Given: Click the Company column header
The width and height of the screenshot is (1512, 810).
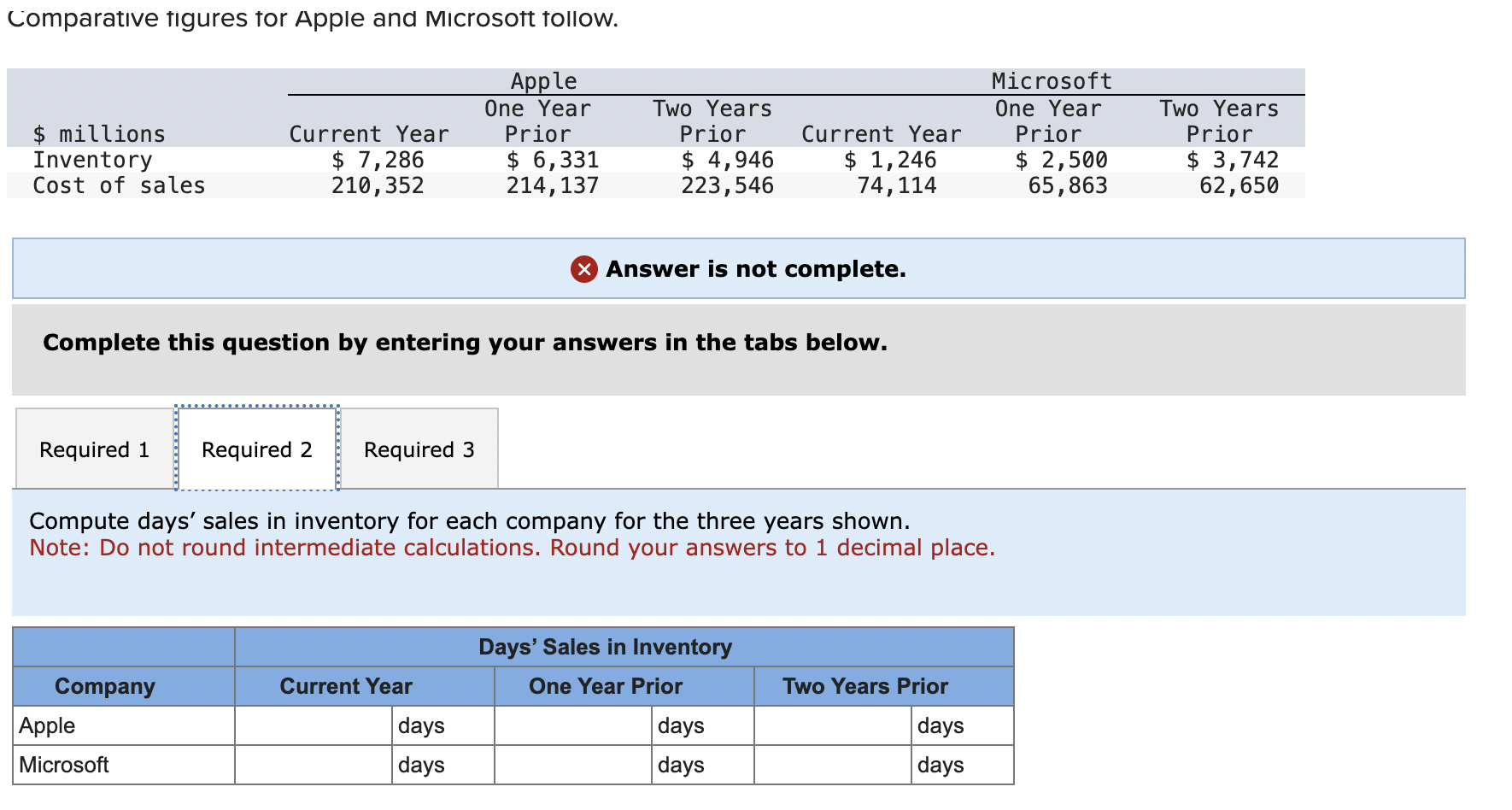Looking at the screenshot, I should (x=105, y=686).
